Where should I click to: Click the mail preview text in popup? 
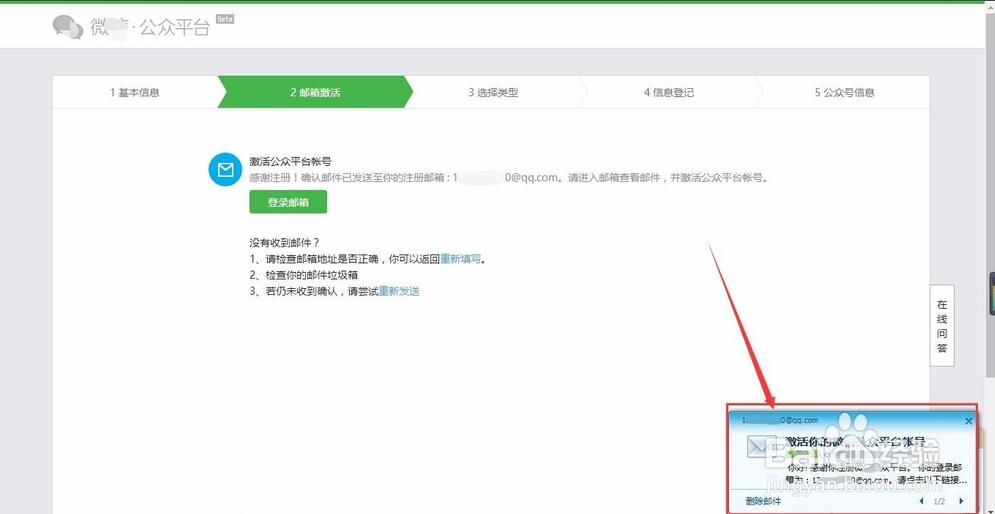(877, 474)
